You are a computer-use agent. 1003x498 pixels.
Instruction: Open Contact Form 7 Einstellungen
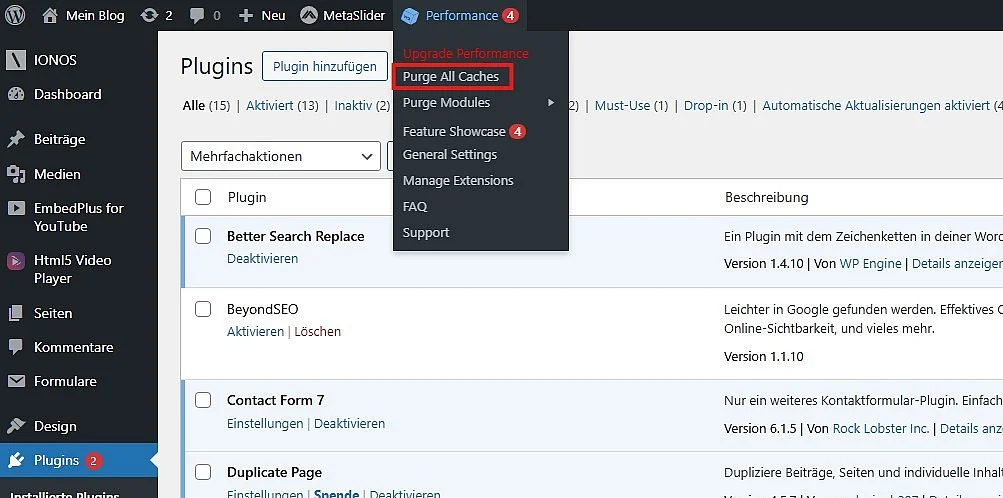265,424
